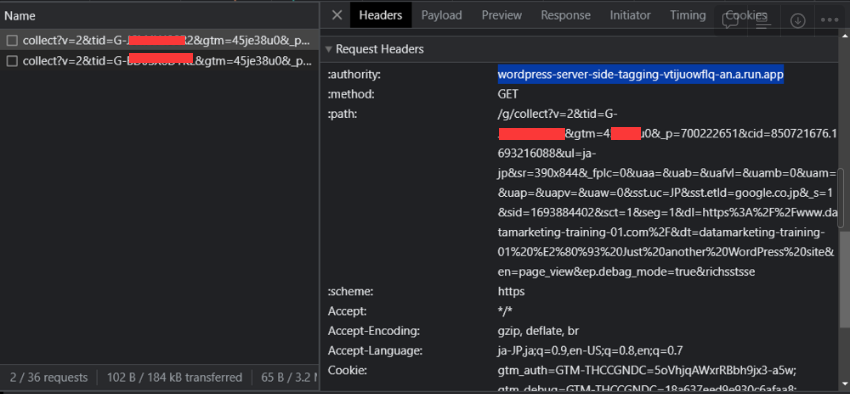Switch to the Timing tab
This screenshot has height=394, width=850.
687,15
